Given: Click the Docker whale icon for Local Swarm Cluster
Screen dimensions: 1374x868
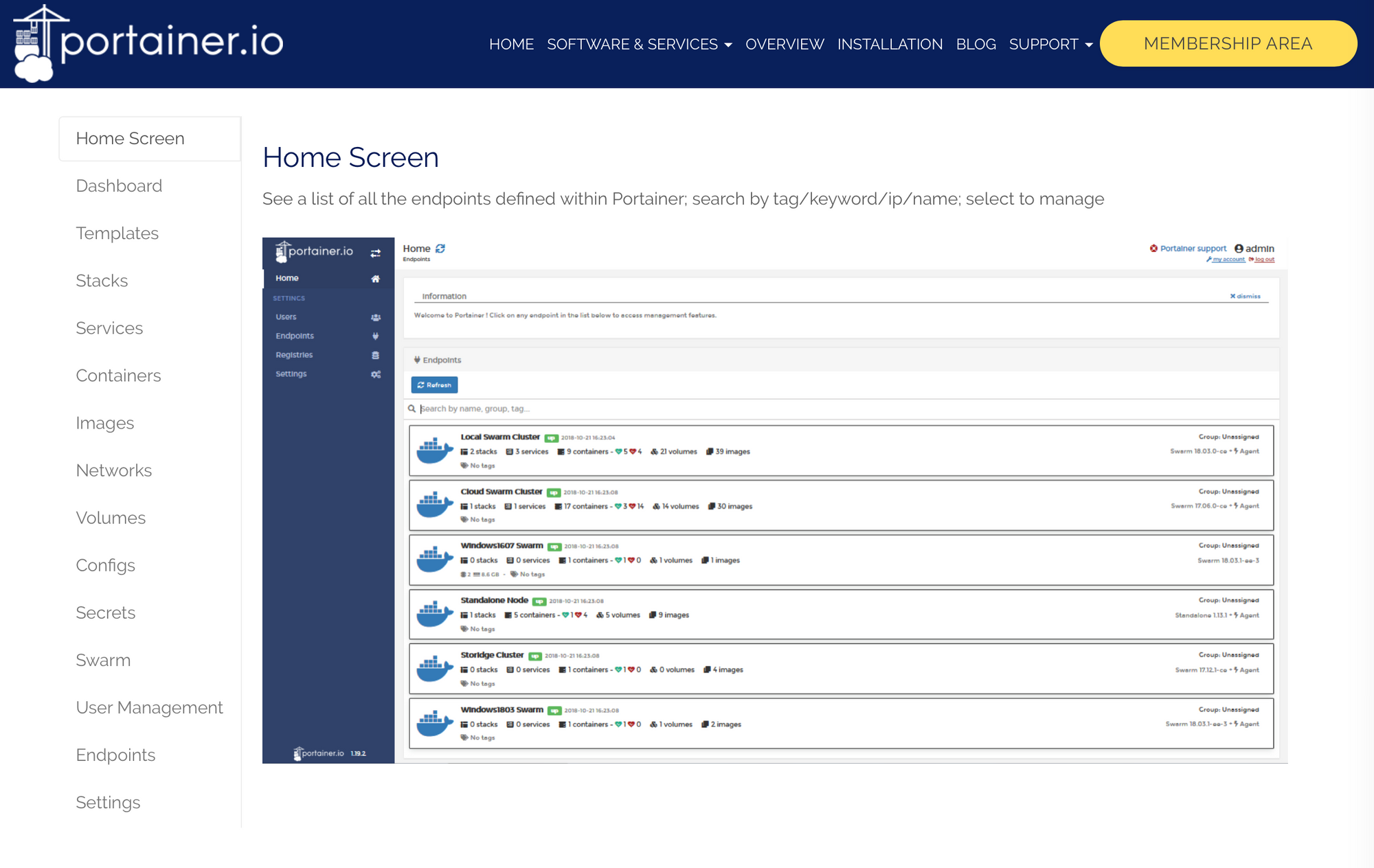Looking at the screenshot, I should [x=435, y=450].
